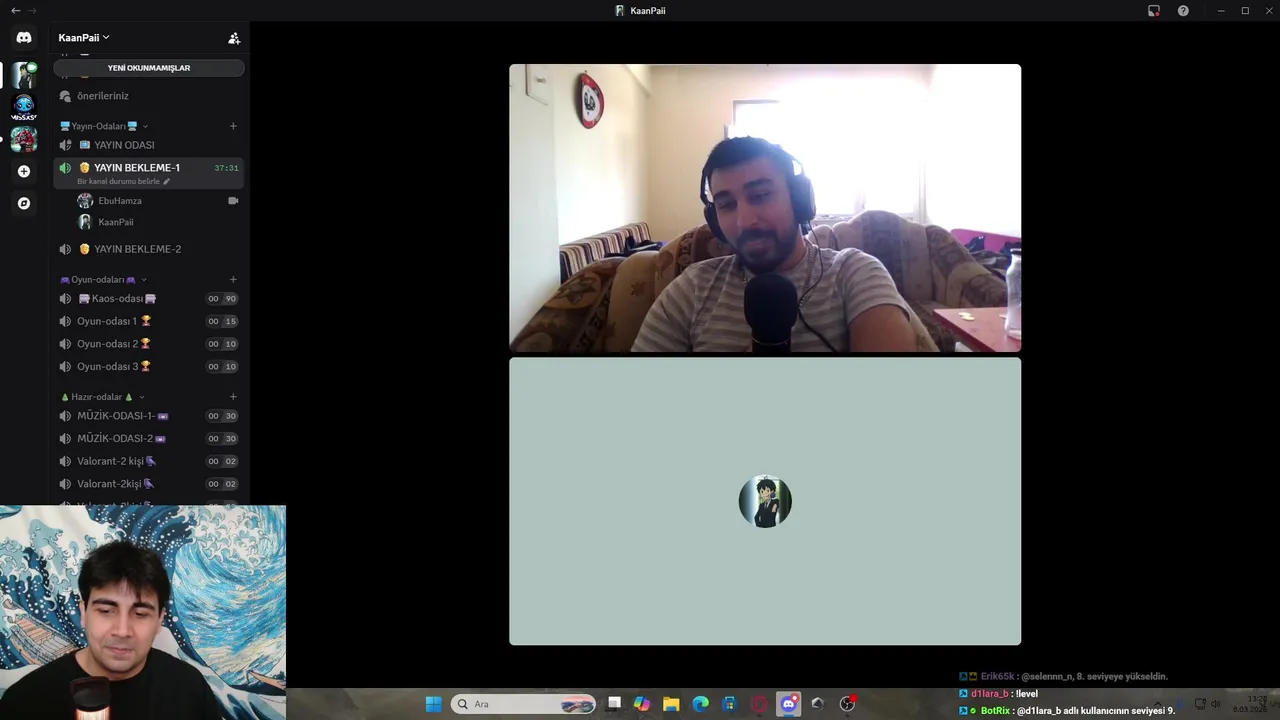Open the red avatar server icon
The width and height of the screenshot is (1280, 720).
pyautogui.click(x=24, y=139)
